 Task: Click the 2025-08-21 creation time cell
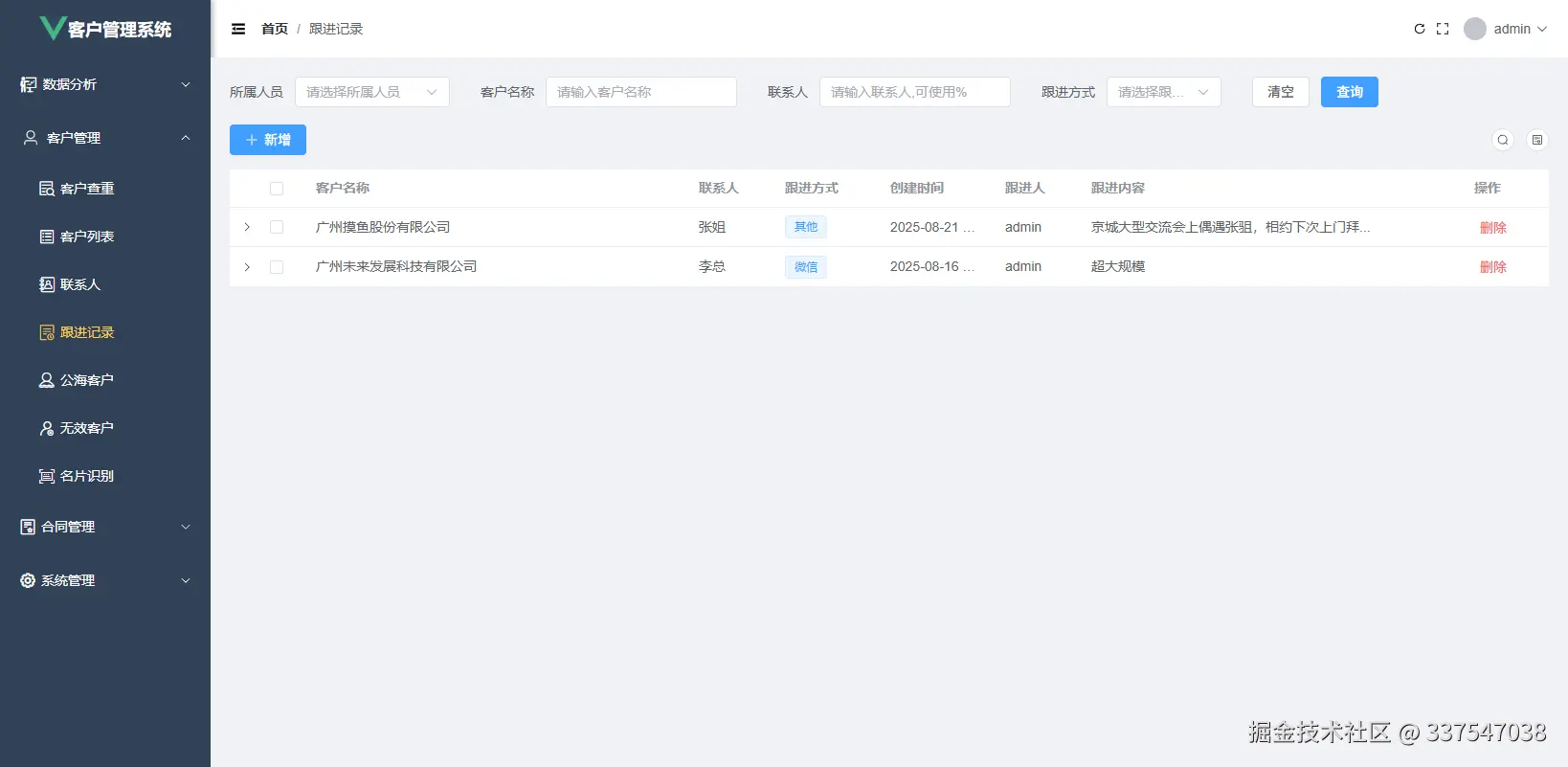[x=932, y=227]
